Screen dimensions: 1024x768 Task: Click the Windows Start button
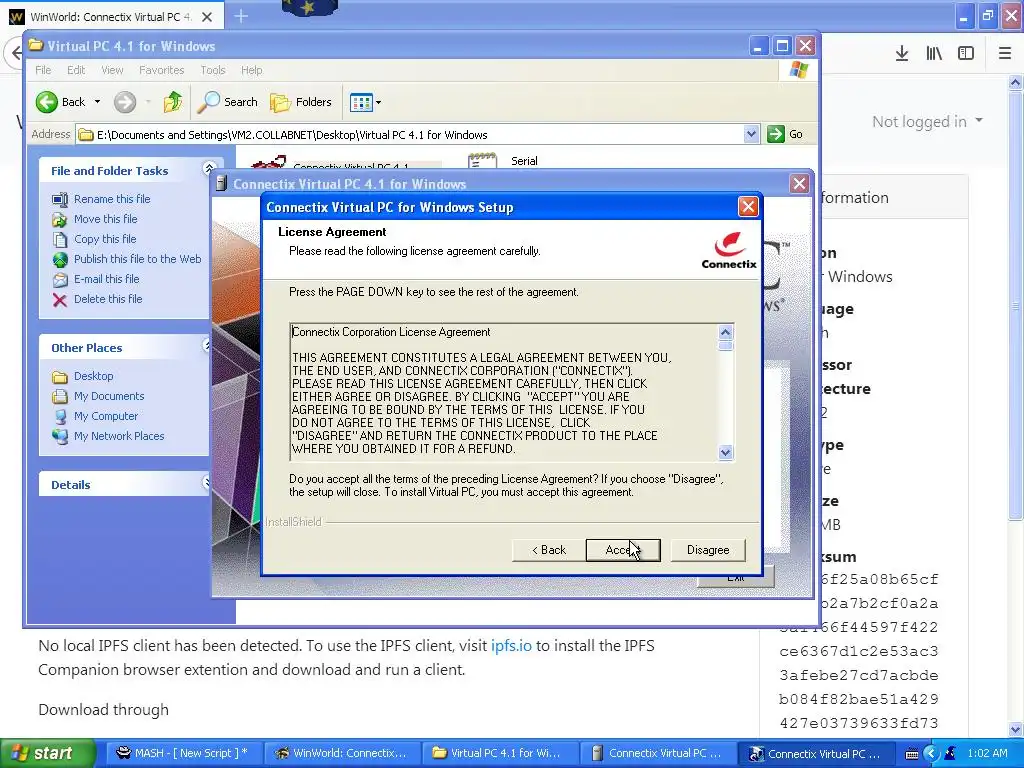coord(48,753)
